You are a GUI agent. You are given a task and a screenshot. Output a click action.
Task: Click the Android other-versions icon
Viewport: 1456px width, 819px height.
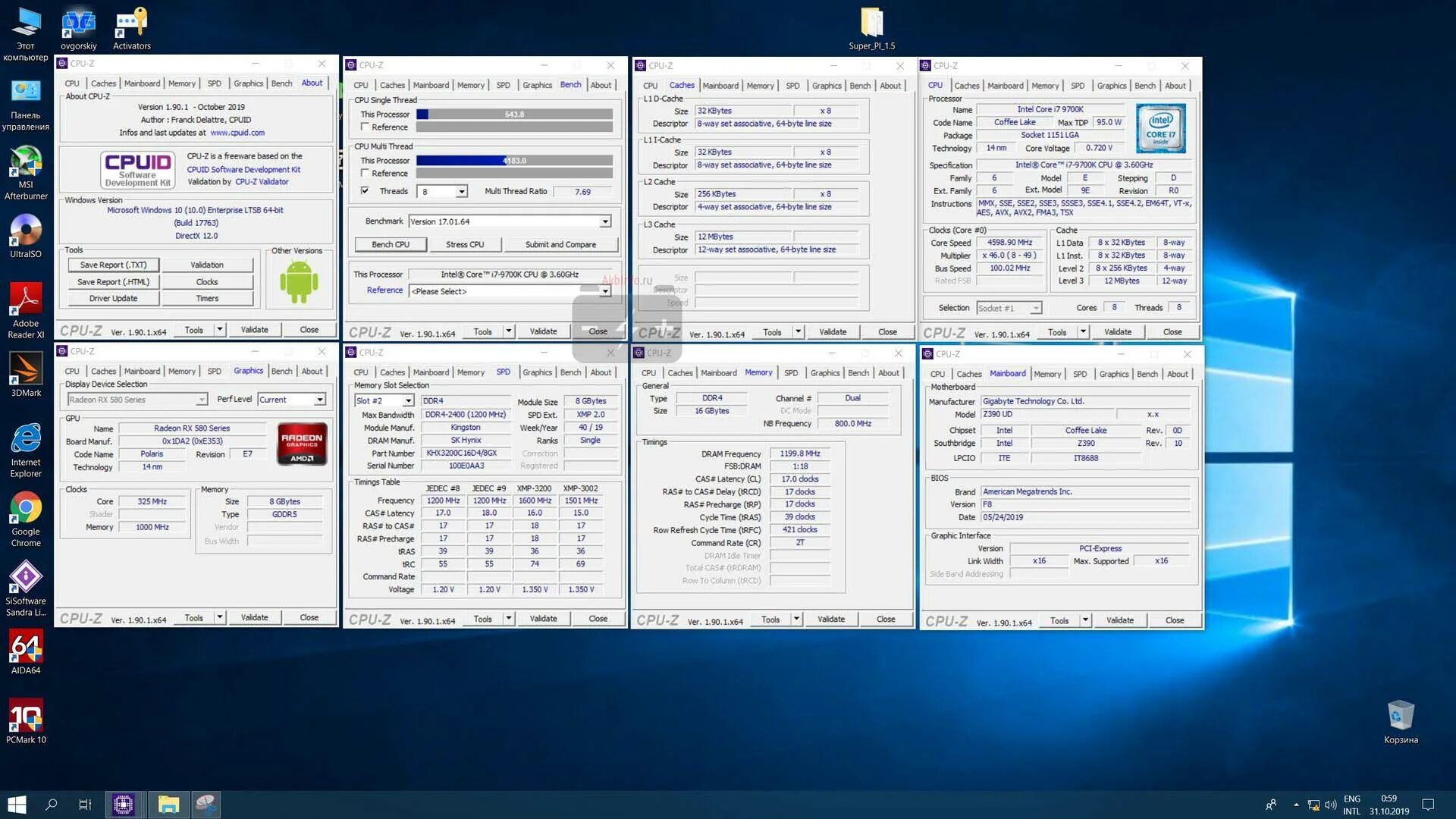click(x=299, y=281)
